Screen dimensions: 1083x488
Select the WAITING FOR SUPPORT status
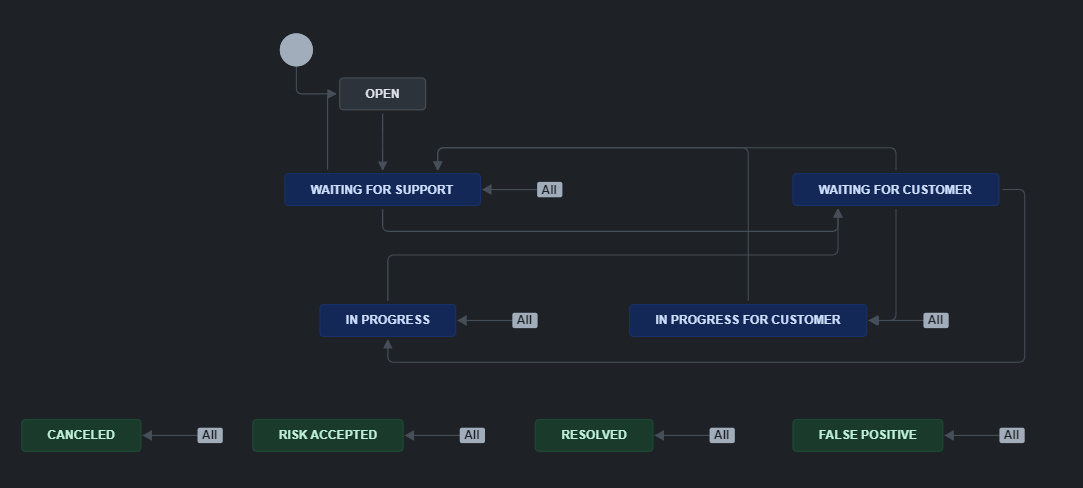(382, 190)
